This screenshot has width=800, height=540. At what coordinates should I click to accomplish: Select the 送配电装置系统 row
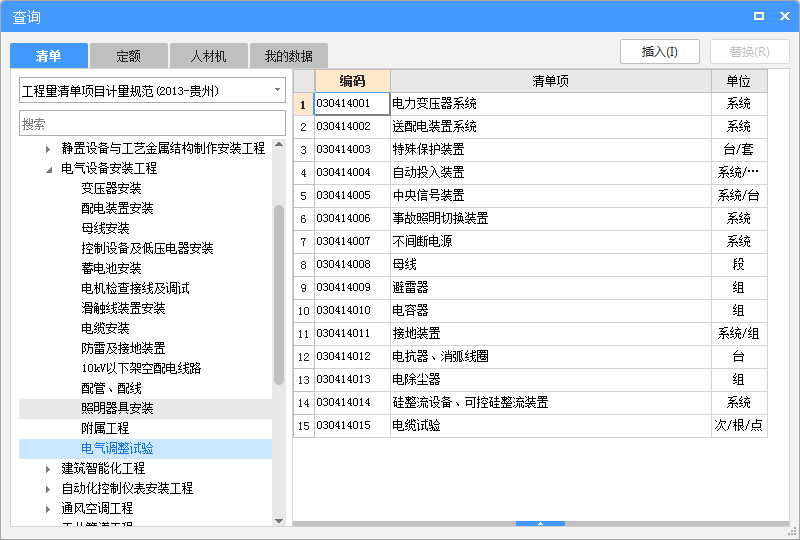pyautogui.click(x=531, y=127)
